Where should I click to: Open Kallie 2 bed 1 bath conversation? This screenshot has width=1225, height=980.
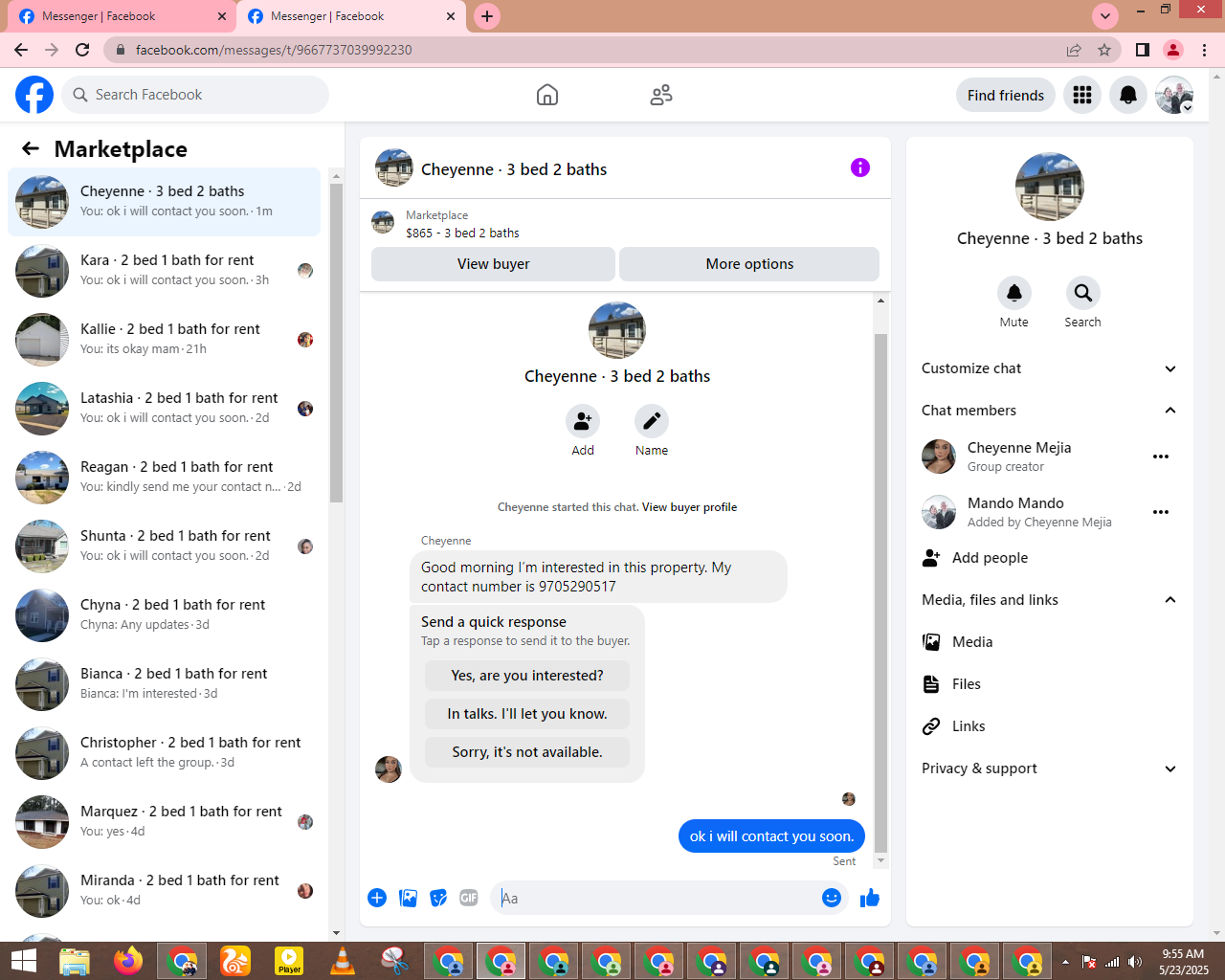[x=165, y=340]
